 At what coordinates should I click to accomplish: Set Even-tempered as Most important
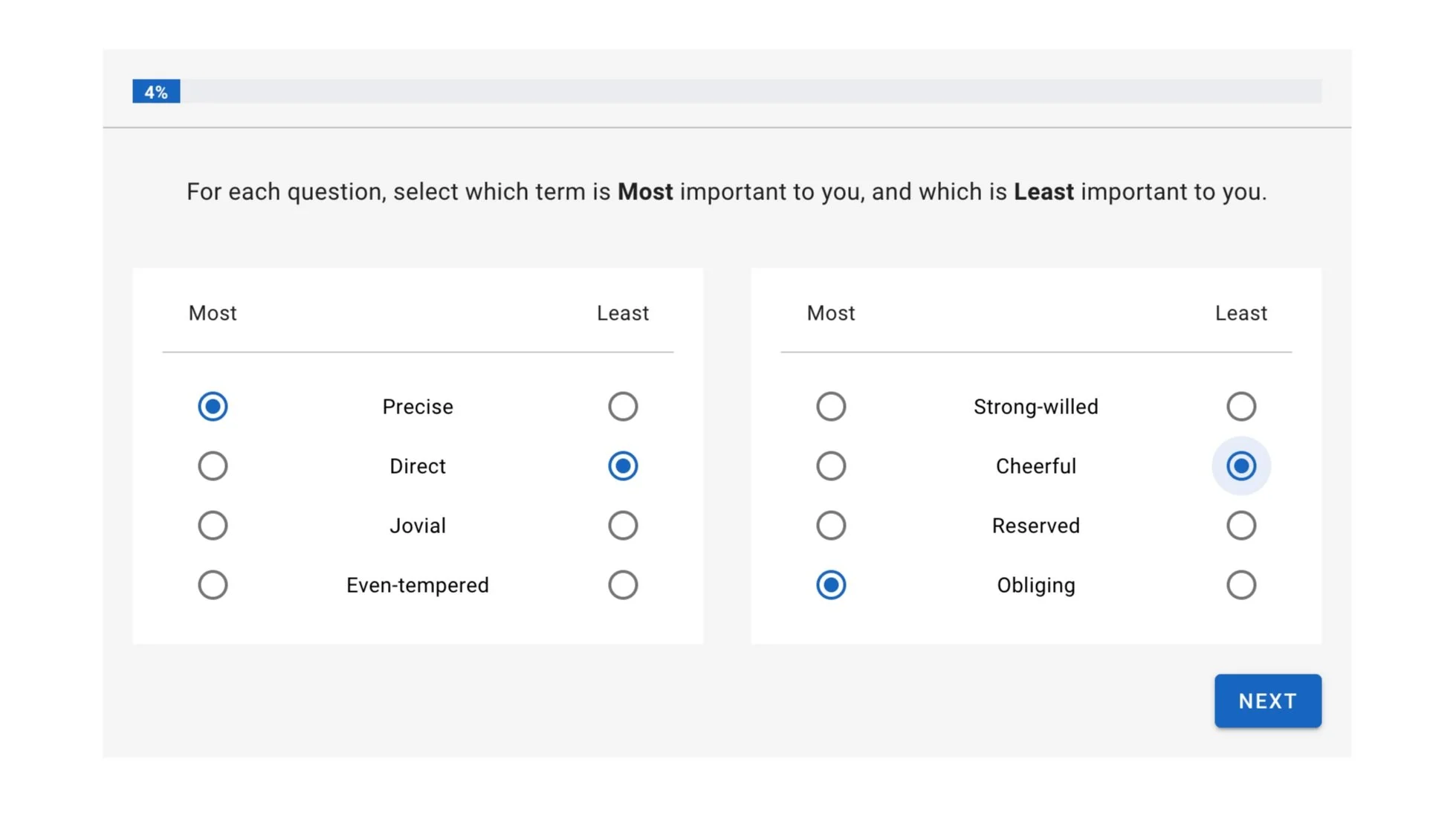213,585
